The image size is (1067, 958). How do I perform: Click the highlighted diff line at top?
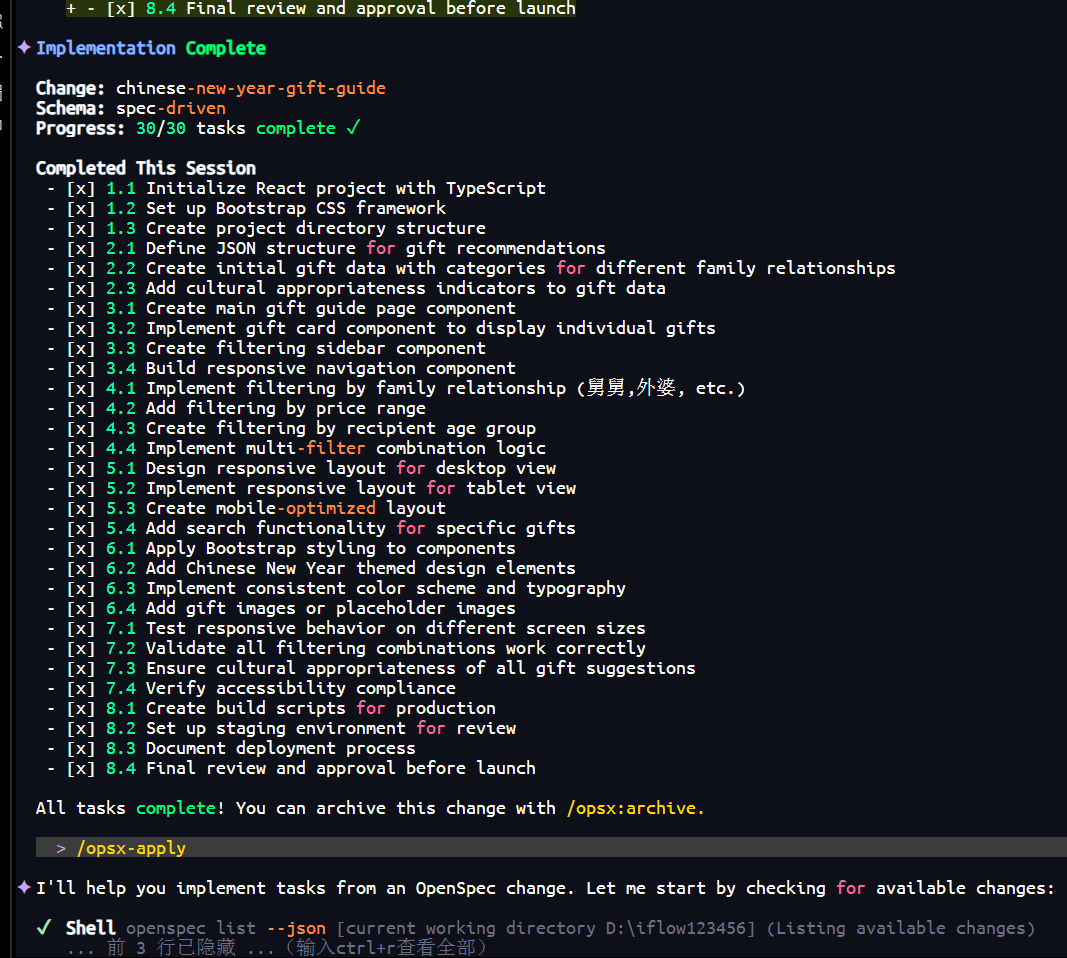tap(321, 9)
